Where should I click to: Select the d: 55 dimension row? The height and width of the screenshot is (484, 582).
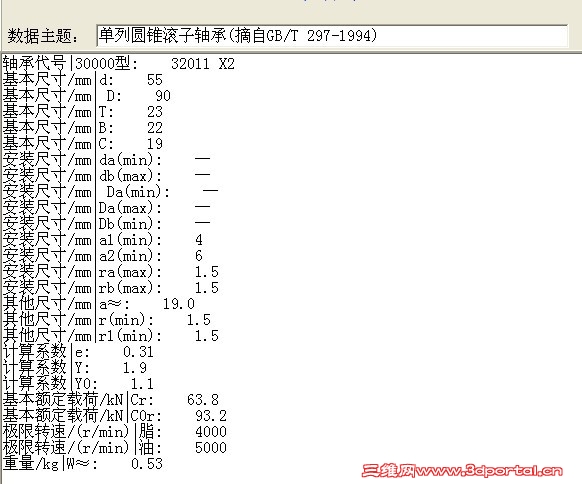click(x=83, y=80)
